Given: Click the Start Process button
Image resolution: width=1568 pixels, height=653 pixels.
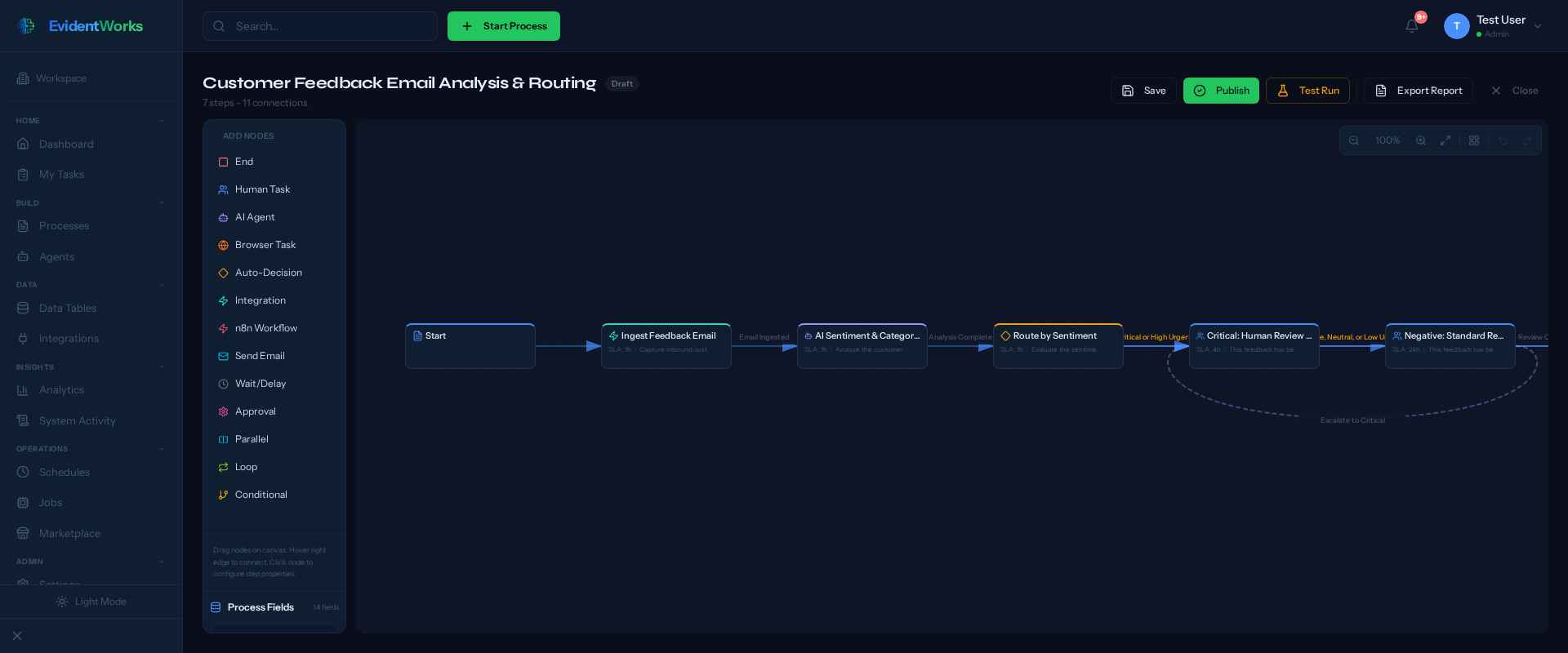Looking at the screenshot, I should coord(504,26).
